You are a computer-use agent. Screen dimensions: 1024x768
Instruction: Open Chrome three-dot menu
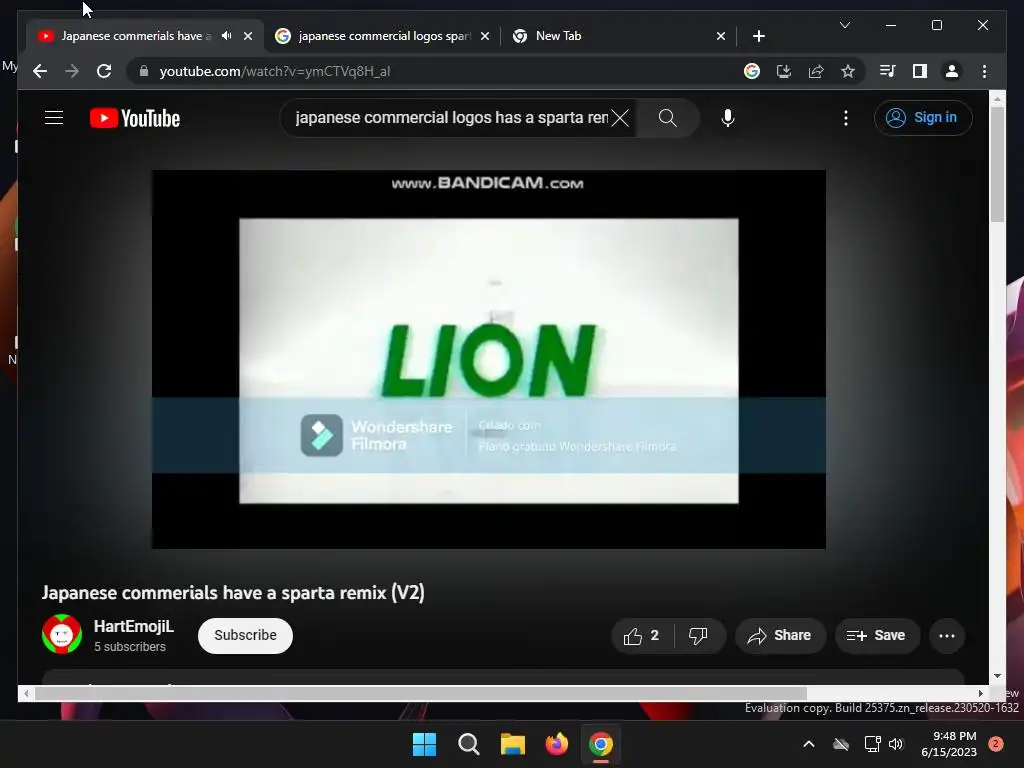(984, 71)
